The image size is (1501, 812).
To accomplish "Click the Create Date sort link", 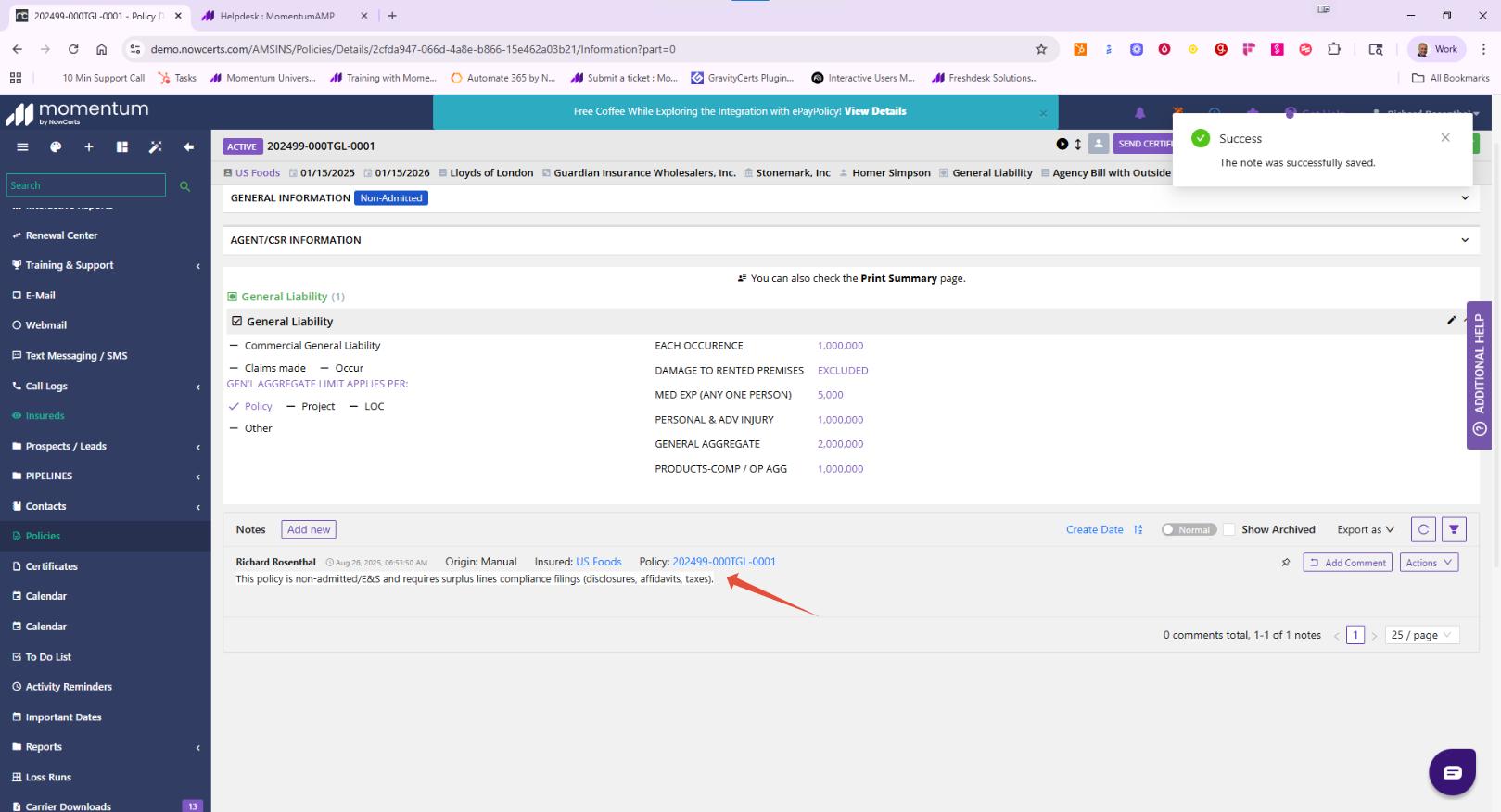I will (1094, 529).
